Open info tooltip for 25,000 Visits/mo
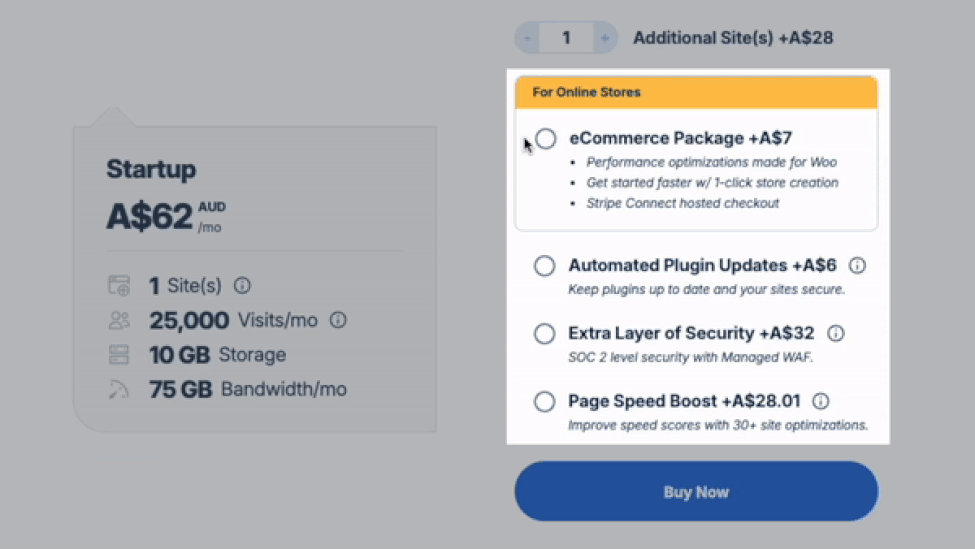This screenshot has width=975, height=549. coord(338,321)
